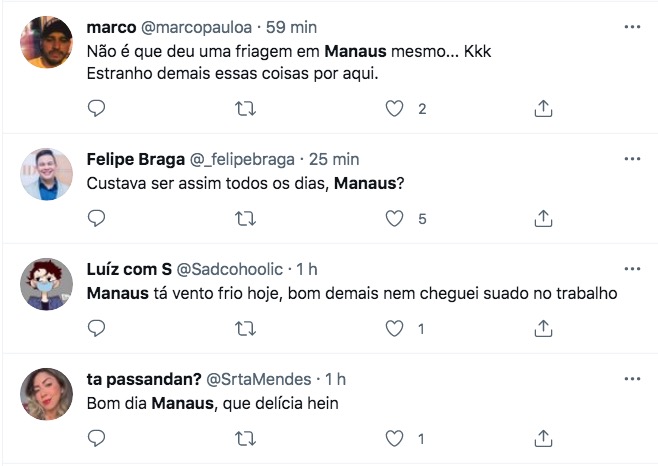This screenshot has width=658, height=466.
Task: Share marco's tweet via share icon
Action: [544, 108]
